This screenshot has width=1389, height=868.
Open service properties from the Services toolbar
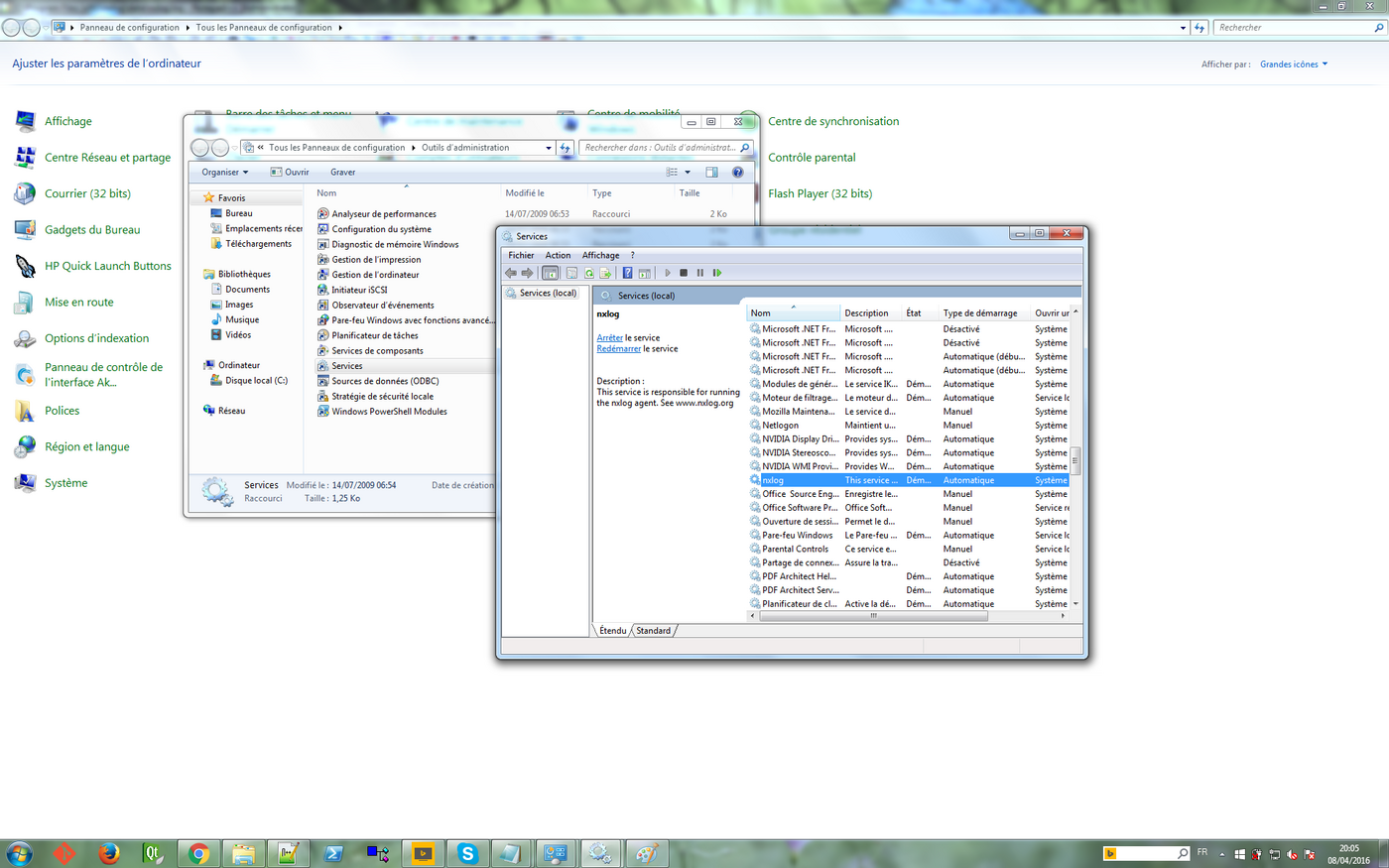pyautogui.click(x=570, y=273)
